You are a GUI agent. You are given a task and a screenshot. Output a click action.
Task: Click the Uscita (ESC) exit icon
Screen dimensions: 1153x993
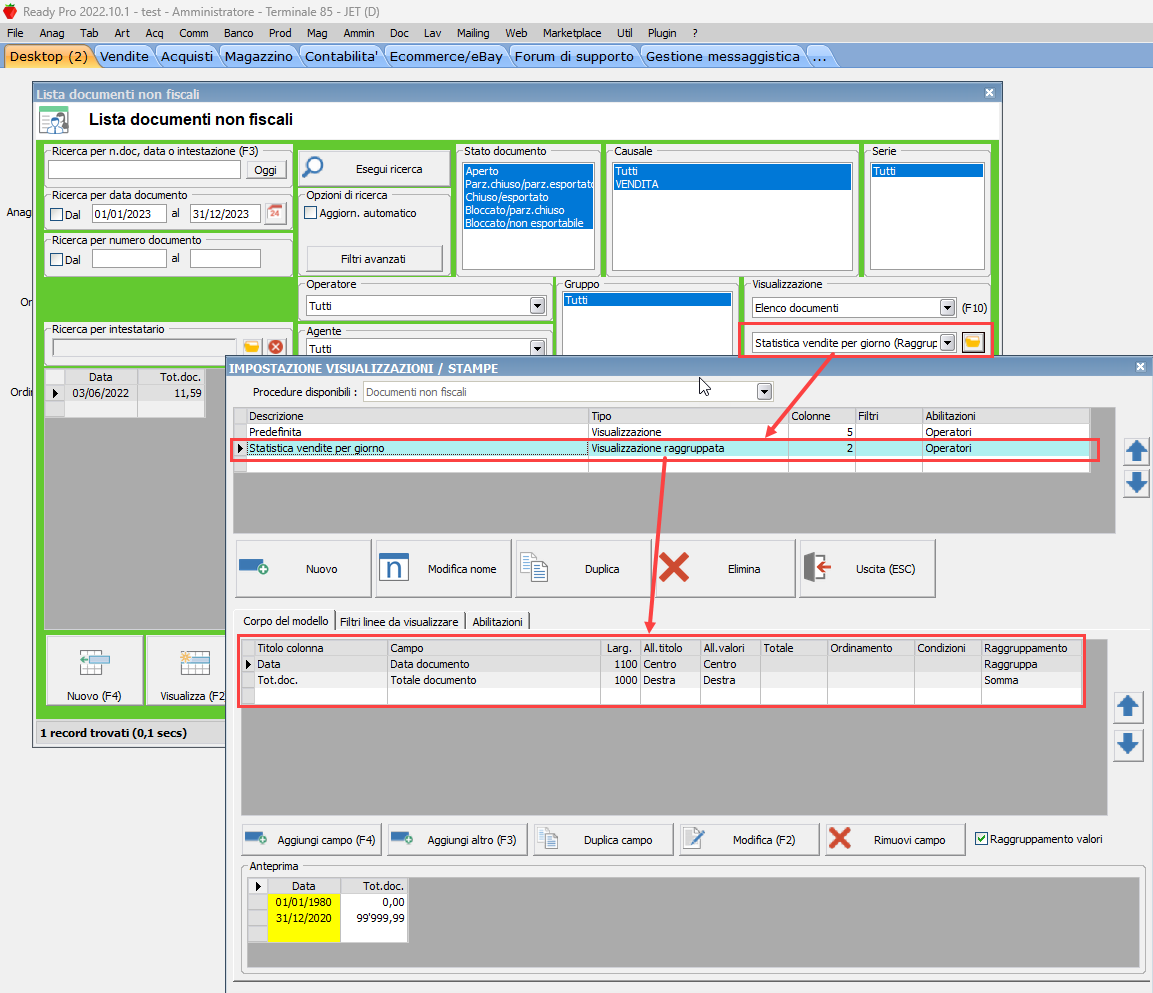[x=817, y=568]
